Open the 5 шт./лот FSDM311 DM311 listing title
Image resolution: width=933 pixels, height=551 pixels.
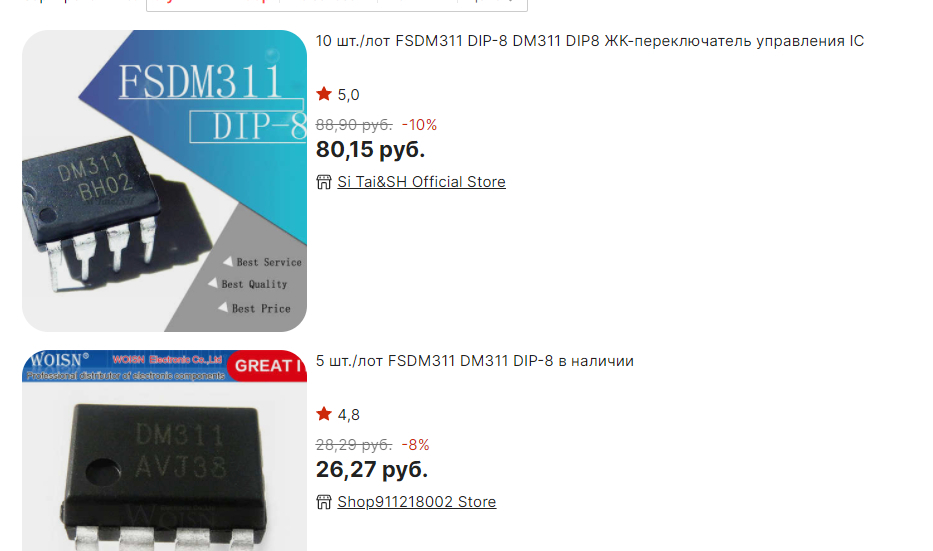(x=475, y=361)
